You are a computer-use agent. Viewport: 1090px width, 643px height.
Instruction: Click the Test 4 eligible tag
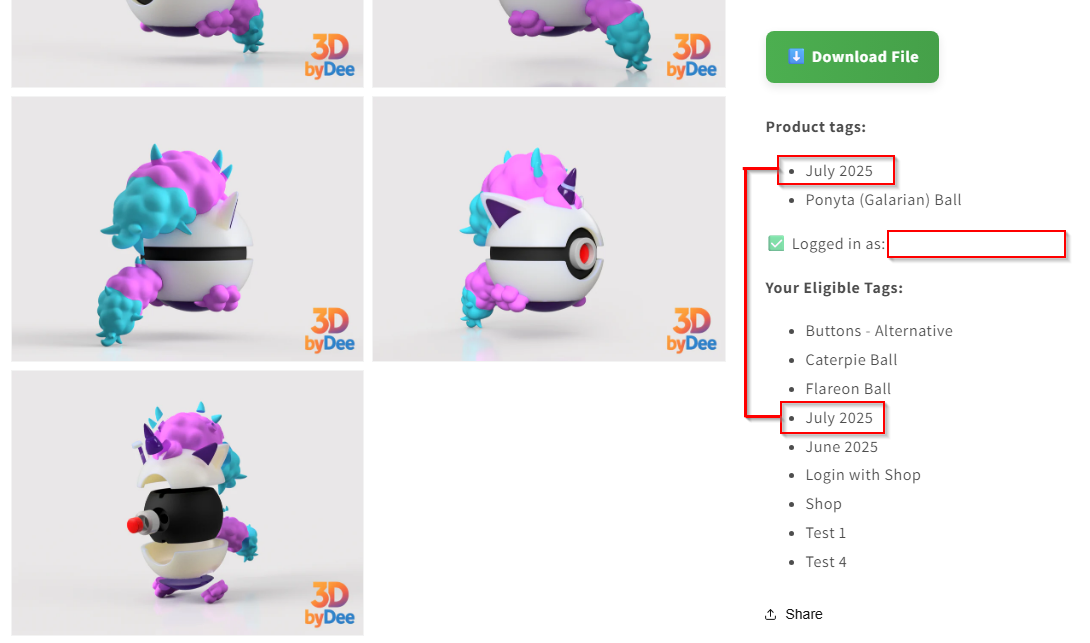(825, 562)
